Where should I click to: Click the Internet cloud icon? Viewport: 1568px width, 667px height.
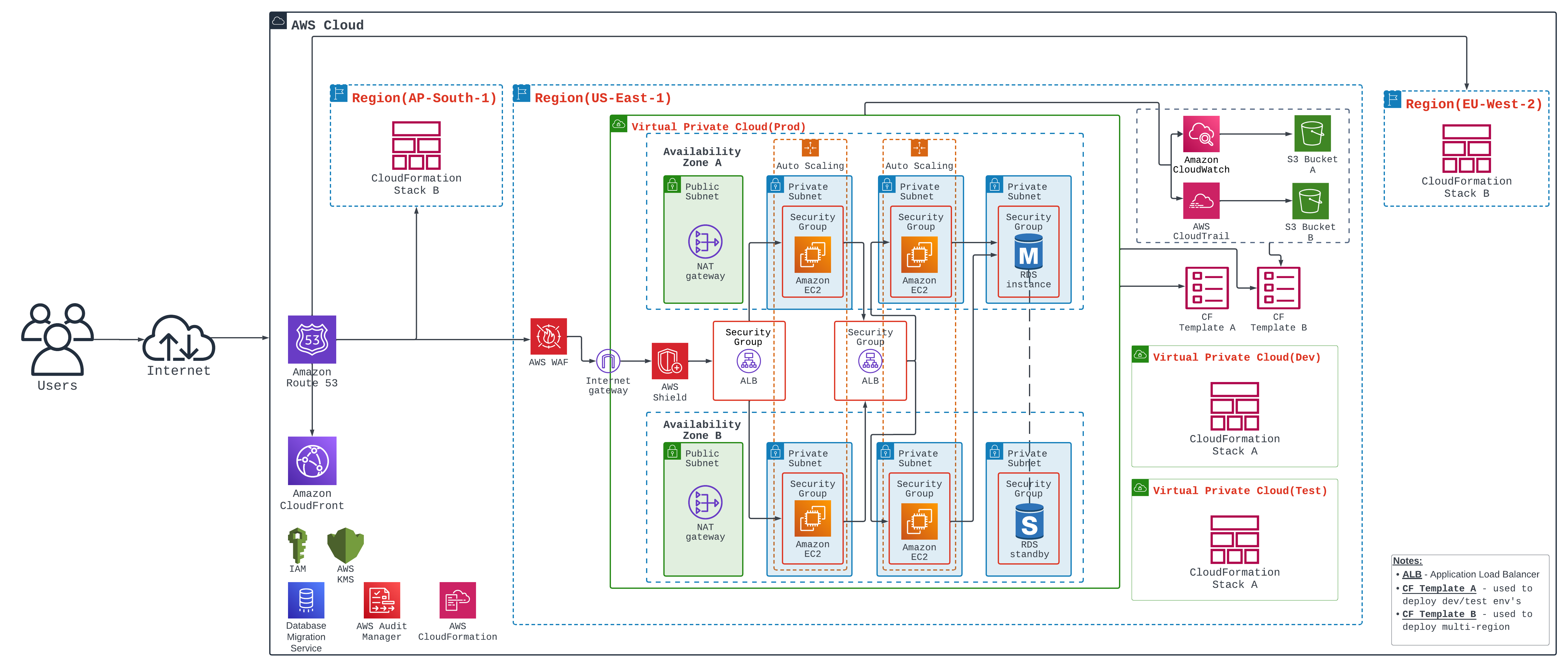[x=178, y=338]
